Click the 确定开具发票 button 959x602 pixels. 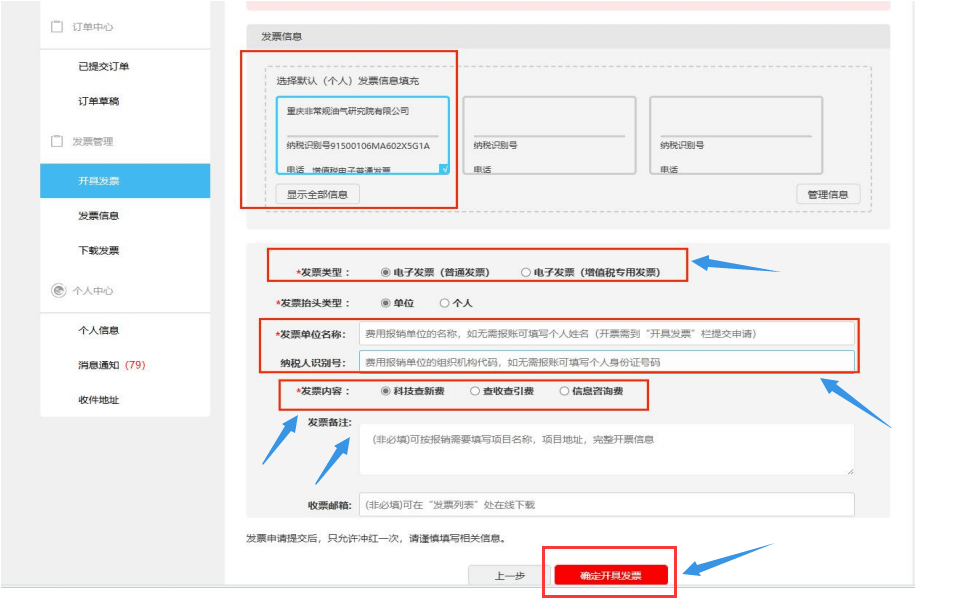tap(610, 575)
